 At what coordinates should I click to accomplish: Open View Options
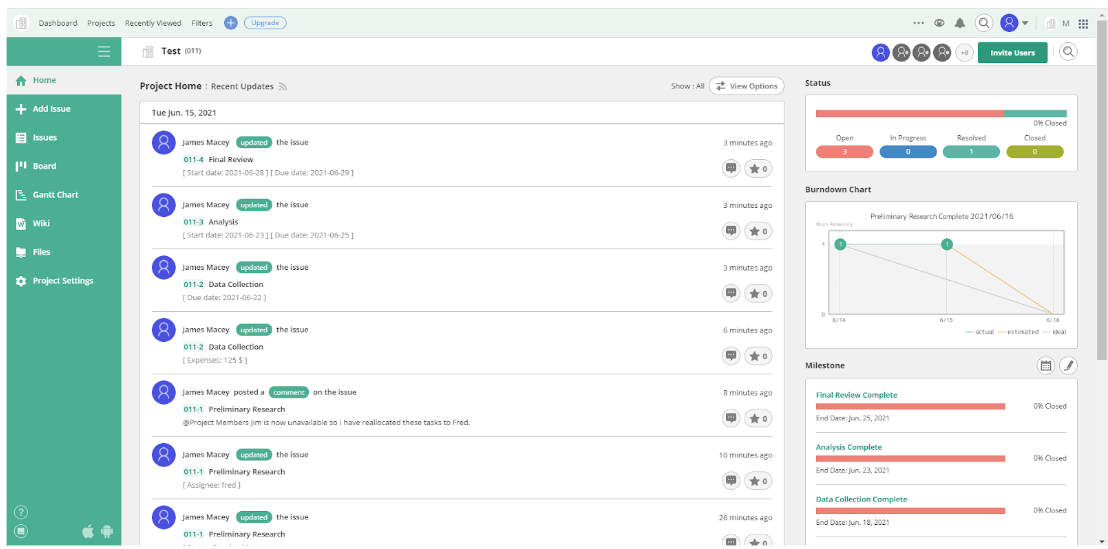pyautogui.click(x=747, y=86)
